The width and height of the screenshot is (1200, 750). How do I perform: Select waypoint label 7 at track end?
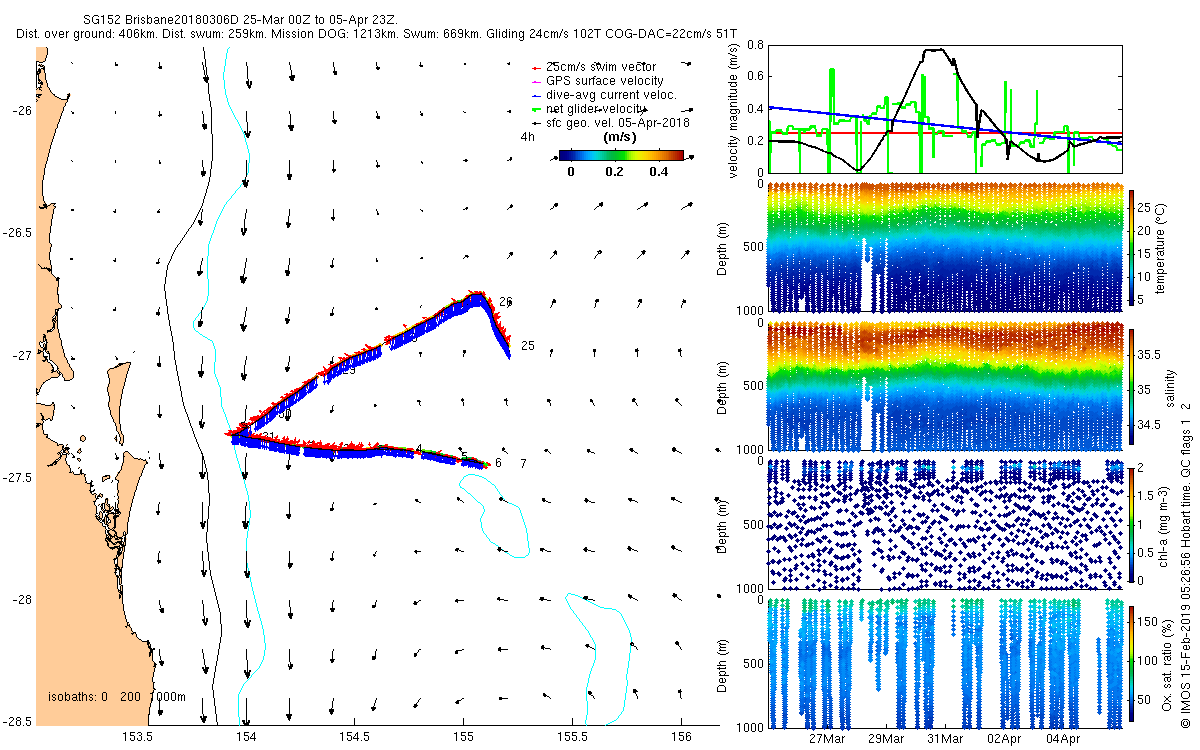tap(522, 464)
